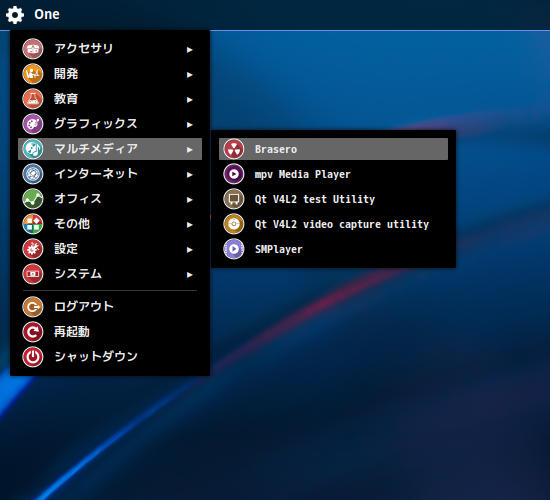Expand the 教育 submenu arrow
The image size is (550, 500).
coord(190,100)
